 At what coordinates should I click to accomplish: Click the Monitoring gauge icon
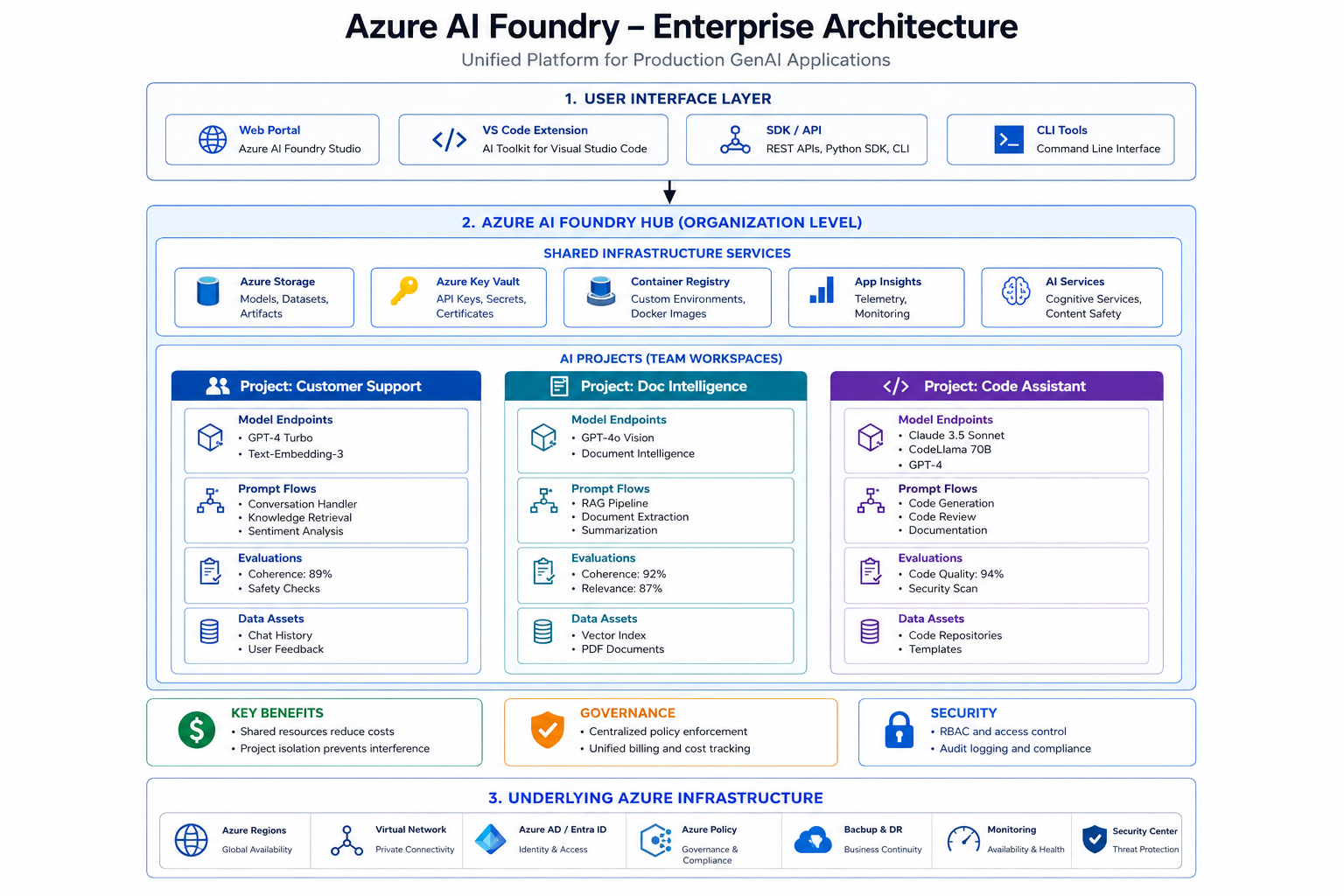coord(964,840)
